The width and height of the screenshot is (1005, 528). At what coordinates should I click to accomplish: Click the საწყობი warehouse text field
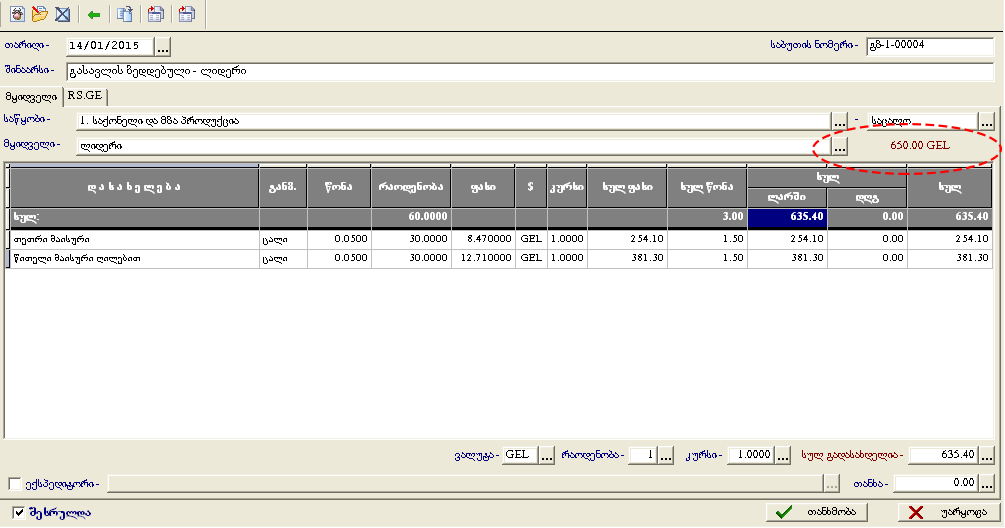pos(453,120)
